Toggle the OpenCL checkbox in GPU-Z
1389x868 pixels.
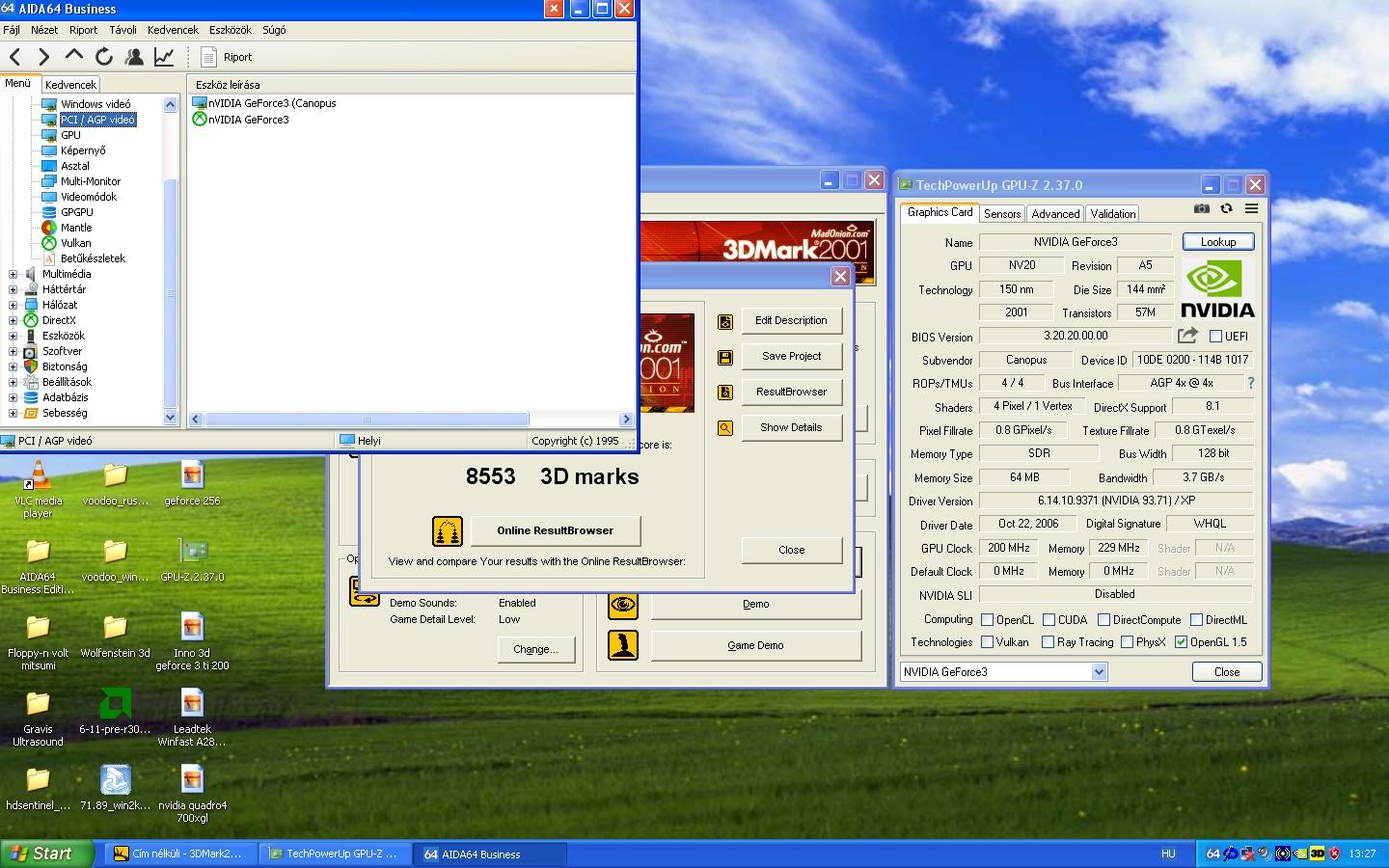[x=987, y=620]
